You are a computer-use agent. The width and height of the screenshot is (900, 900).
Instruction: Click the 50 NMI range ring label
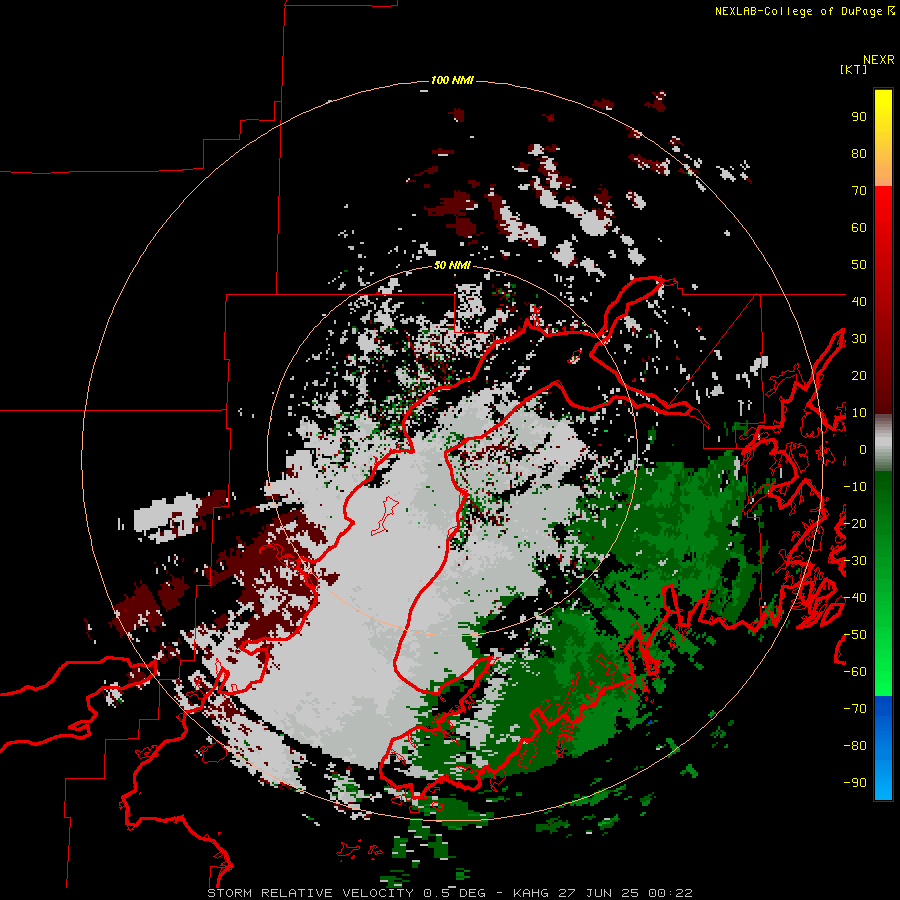coord(452,265)
